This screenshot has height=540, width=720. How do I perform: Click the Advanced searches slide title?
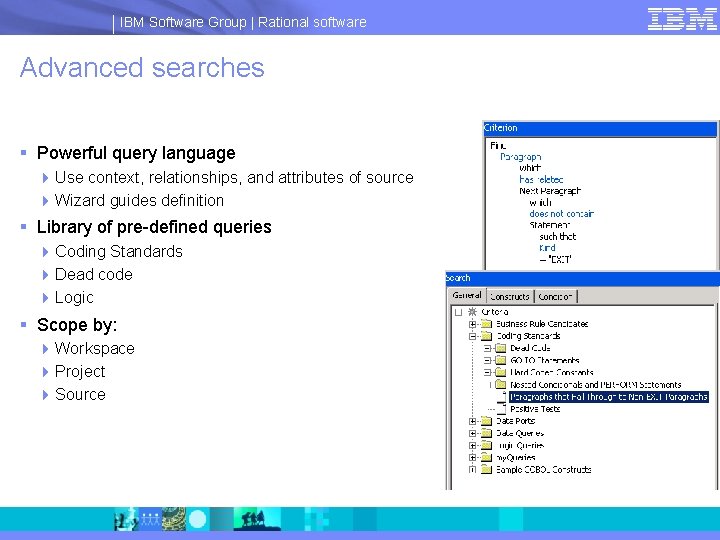pos(142,68)
